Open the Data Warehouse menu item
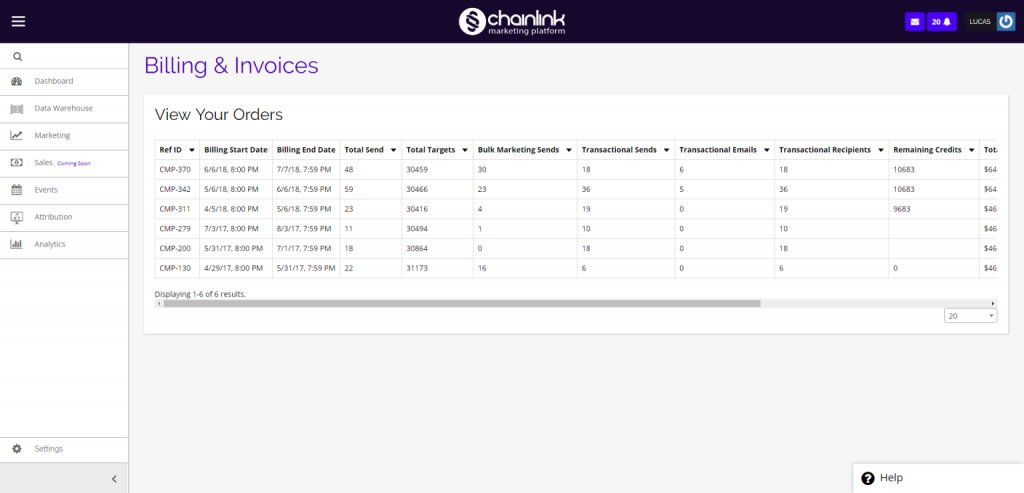Viewport: 1024px width, 493px height. (x=64, y=108)
